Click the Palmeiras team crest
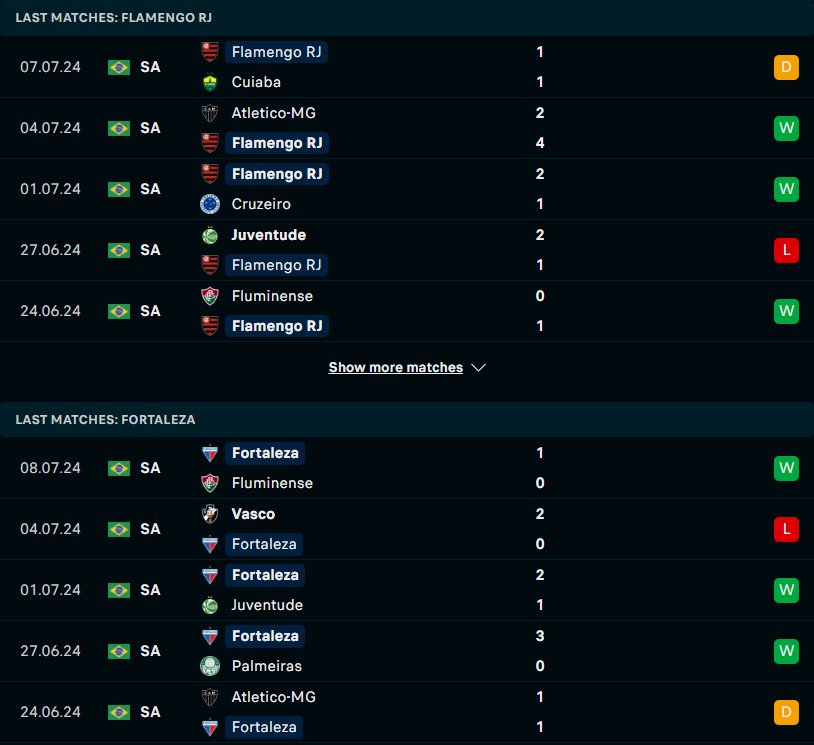This screenshot has width=814, height=745. pyautogui.click(x=210, y=666)
